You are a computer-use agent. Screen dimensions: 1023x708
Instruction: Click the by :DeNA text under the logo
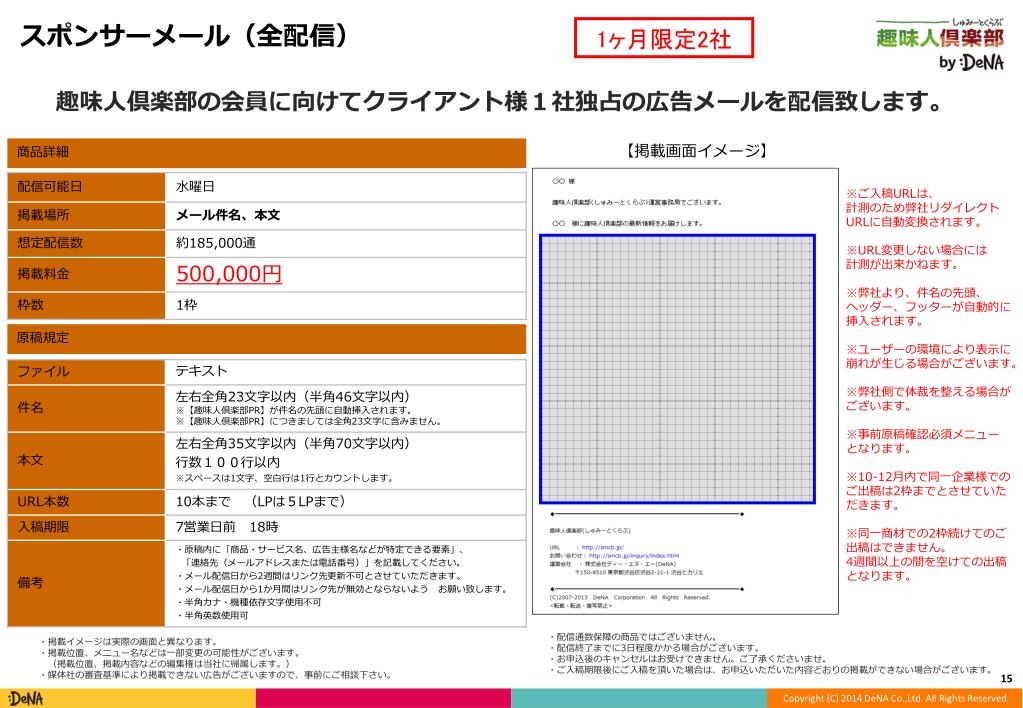(x=971, y=63)
